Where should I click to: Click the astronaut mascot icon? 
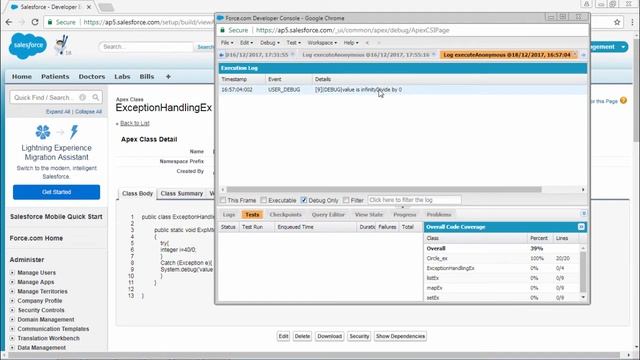(x=62, y=45)
